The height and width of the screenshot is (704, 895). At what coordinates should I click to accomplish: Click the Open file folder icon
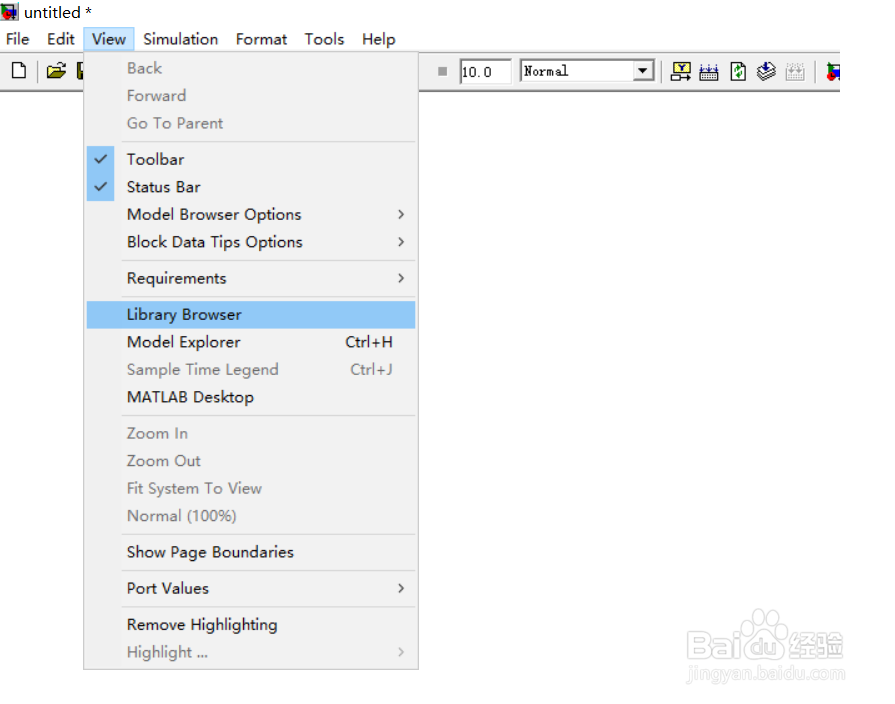56,71
